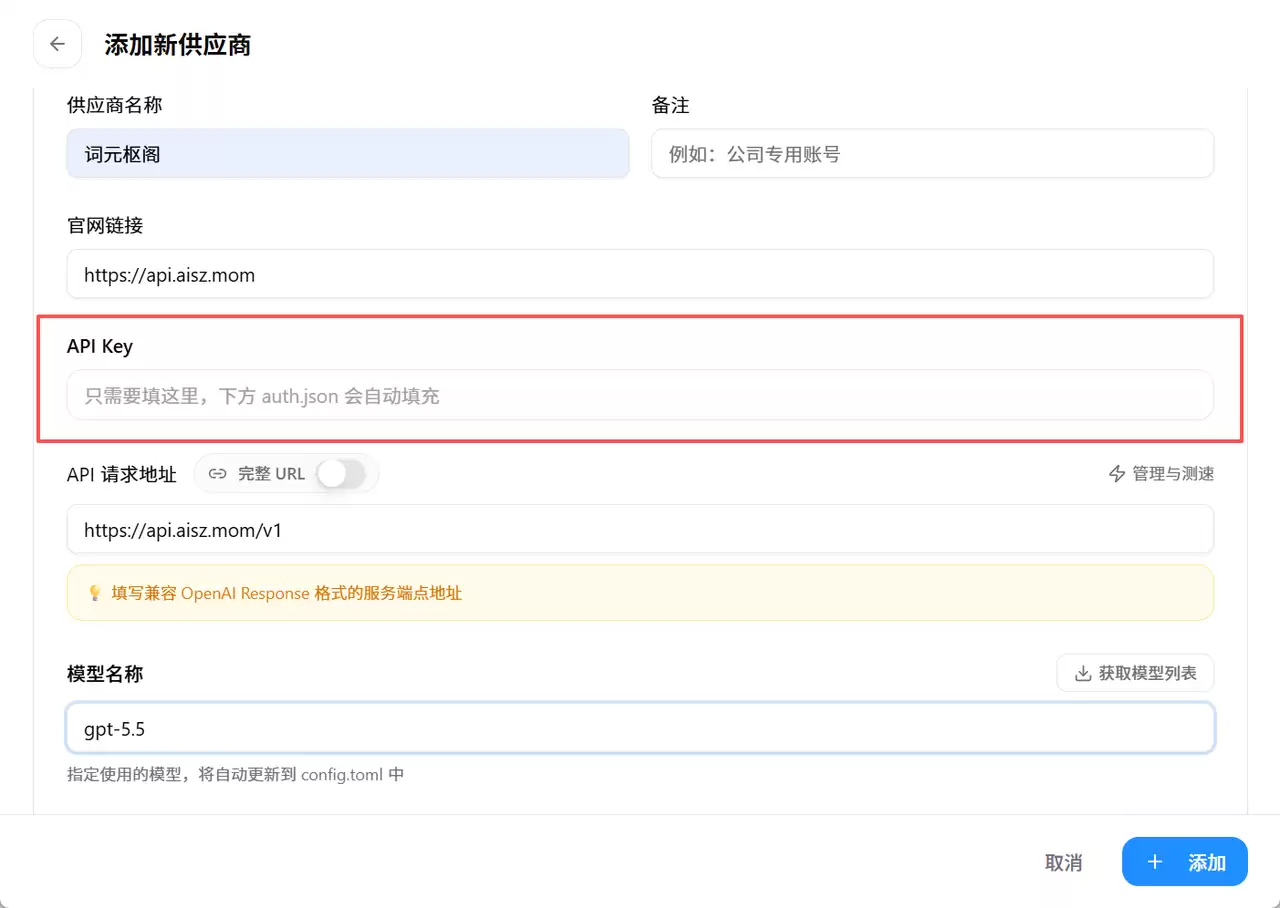This screenshot has width=1280, height=908.
Task: Click the API Key input field
Action: pyautogui.click(x=640, y=395)
